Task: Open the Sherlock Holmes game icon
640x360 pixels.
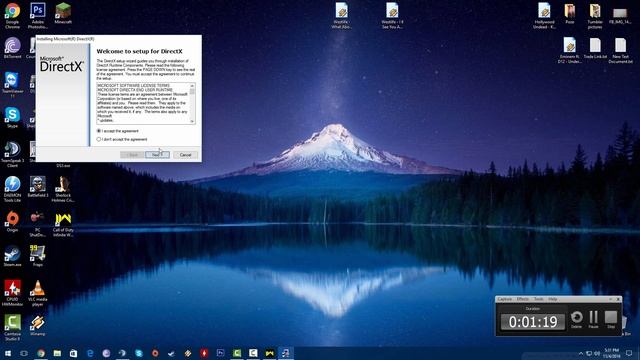Action: (63, 189)
